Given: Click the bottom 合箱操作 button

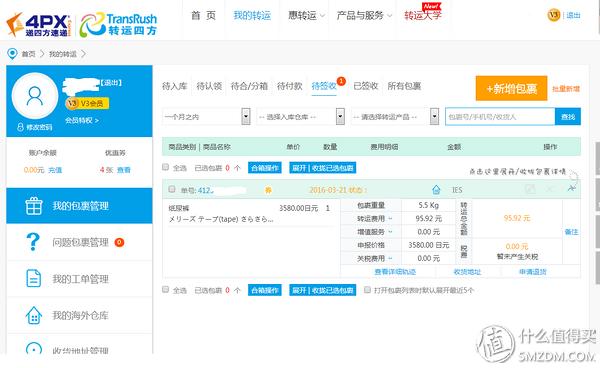Looking at the screenshot, I should 264,290.
